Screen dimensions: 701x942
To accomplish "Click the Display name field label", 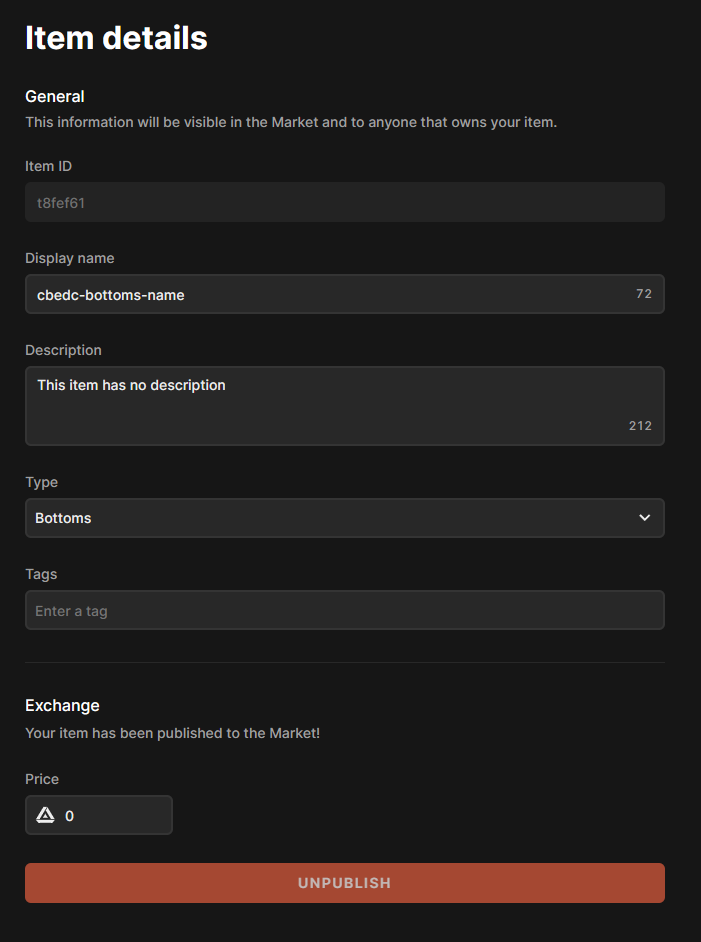I will pyautogui.click(x=70, y=258).
